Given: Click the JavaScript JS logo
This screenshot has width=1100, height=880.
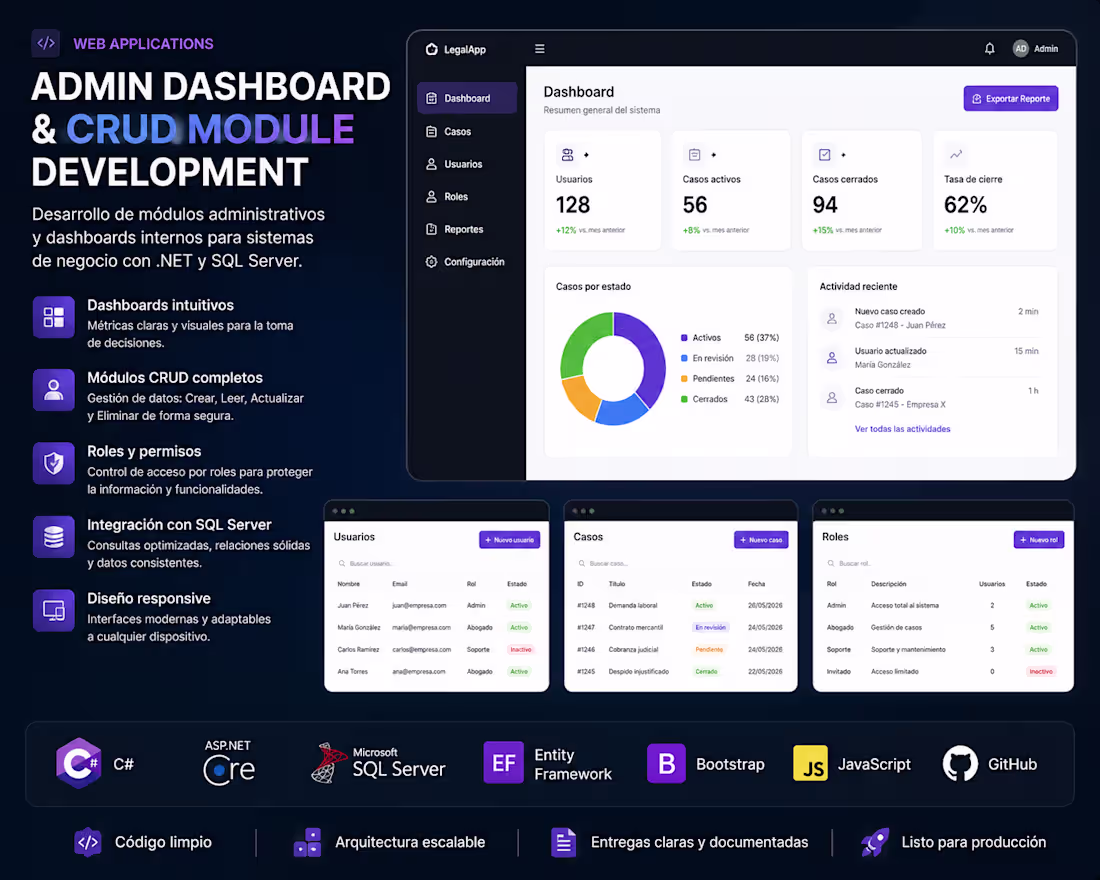Looking at the screenshot, I should (x=810, y=764).
